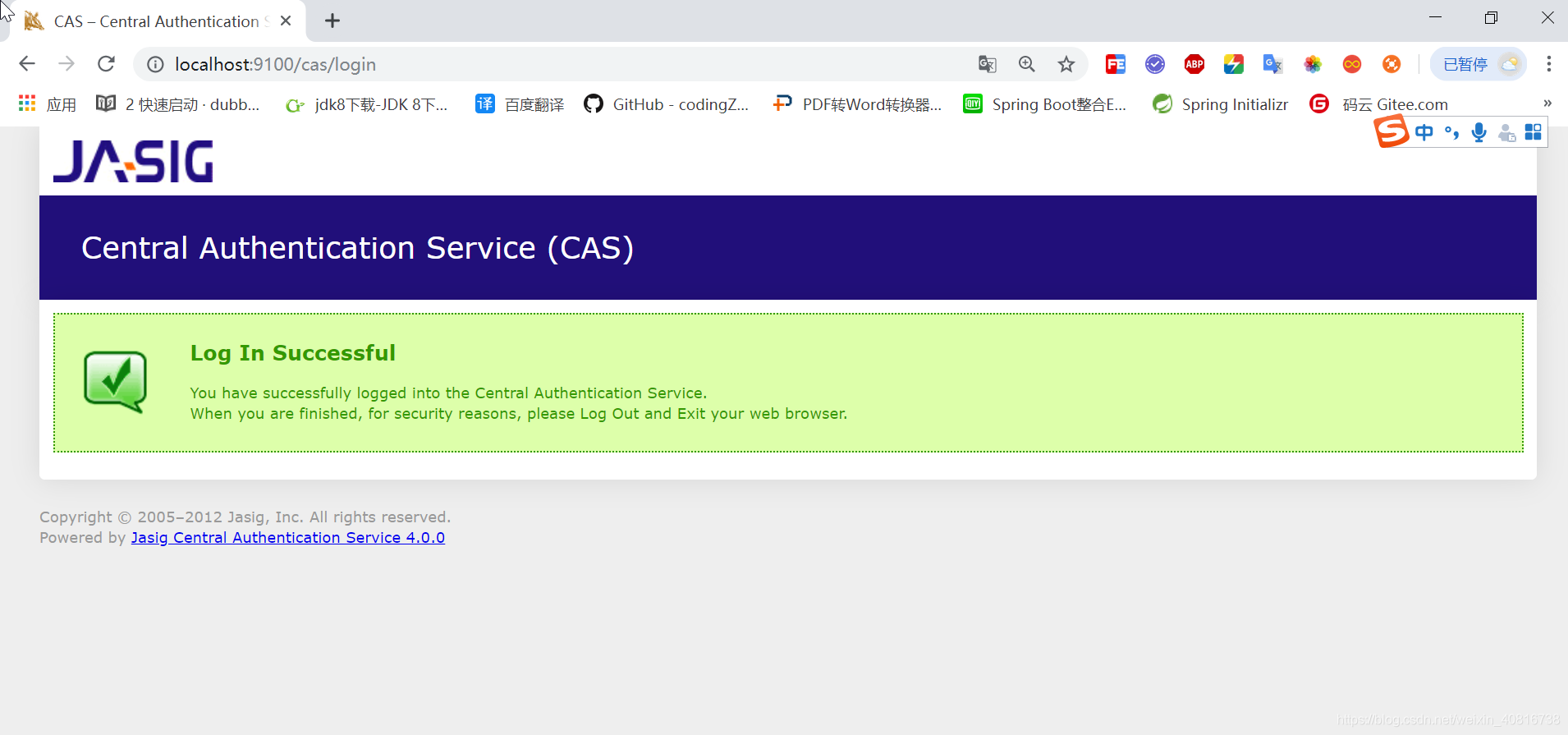The width and height of the screenshot is (1568, 735).
Task: Open the orange lifebuoy extension icon
Action: click(x=1391, y=64)
